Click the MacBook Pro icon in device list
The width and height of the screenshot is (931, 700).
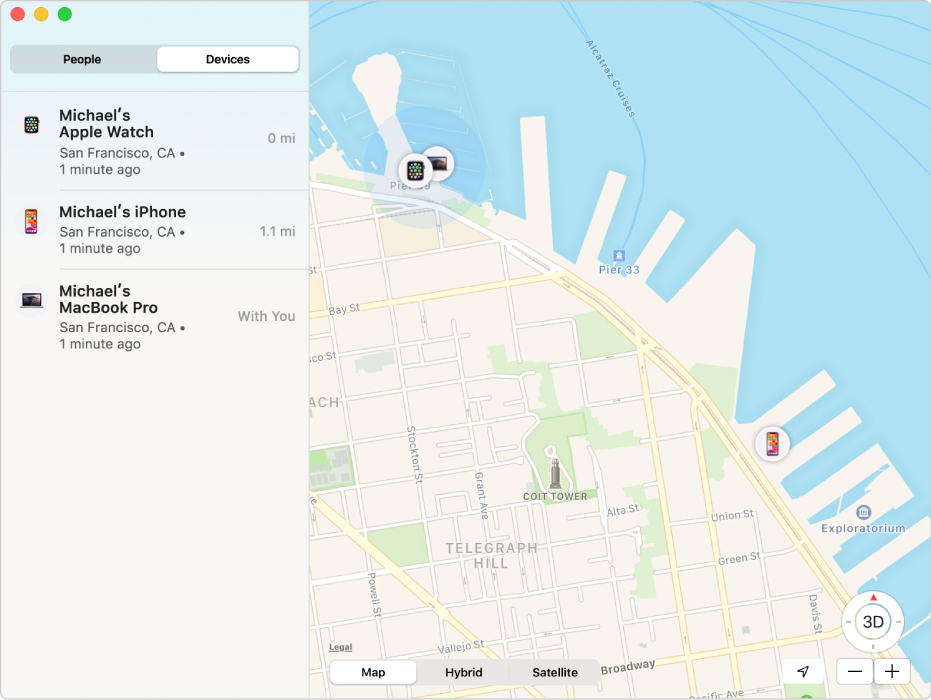(x=31, y=300)
